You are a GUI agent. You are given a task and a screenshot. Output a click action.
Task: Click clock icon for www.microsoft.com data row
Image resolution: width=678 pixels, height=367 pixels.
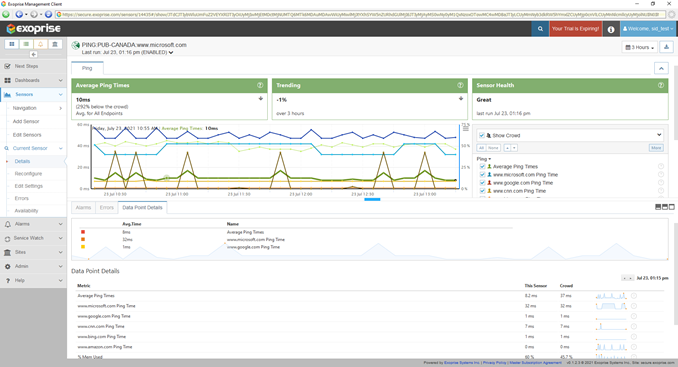click(x=633, y=306)
